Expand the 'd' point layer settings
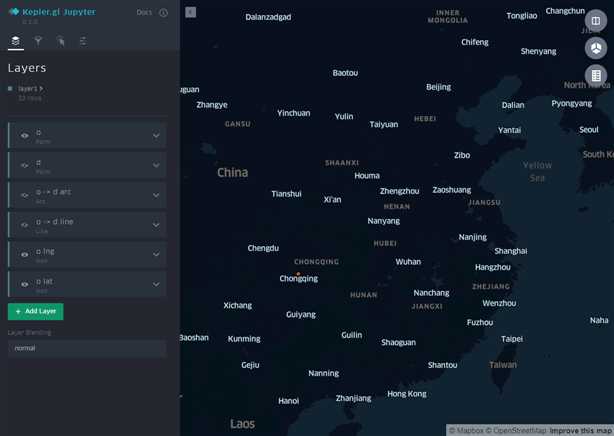 click(x=156, y=165)
